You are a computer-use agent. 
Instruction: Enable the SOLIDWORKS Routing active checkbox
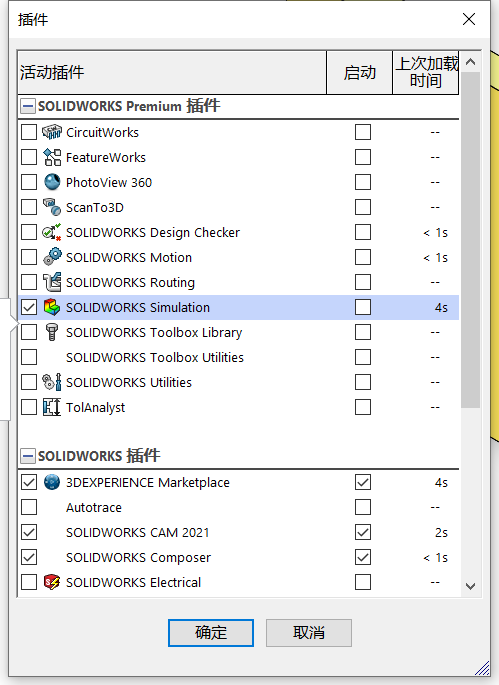point(29,282)
